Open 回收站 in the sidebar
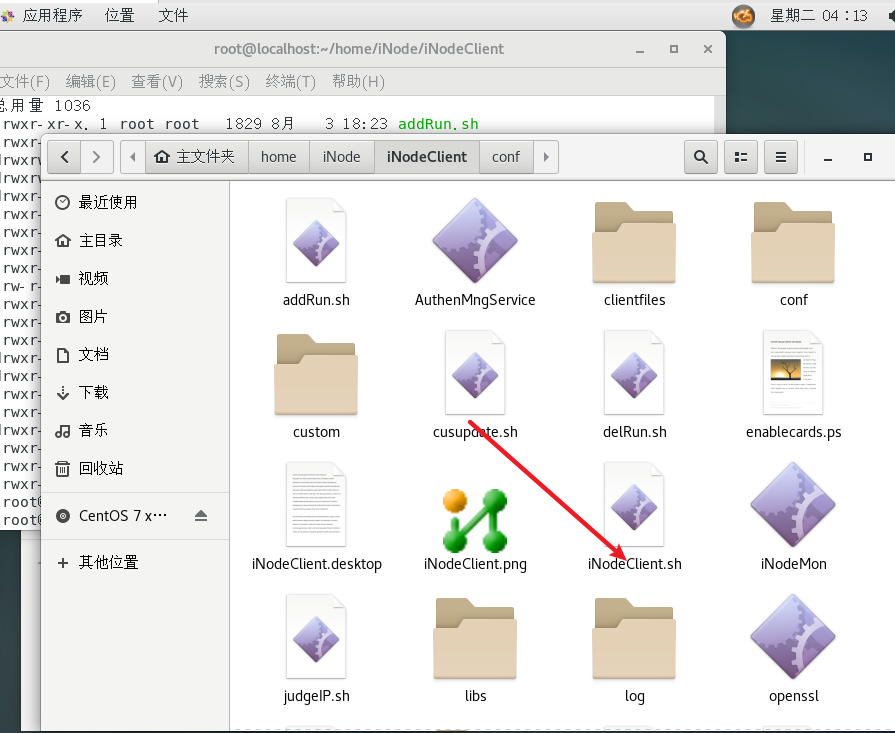Screen dimensions: 895x733 click(135, 469)
